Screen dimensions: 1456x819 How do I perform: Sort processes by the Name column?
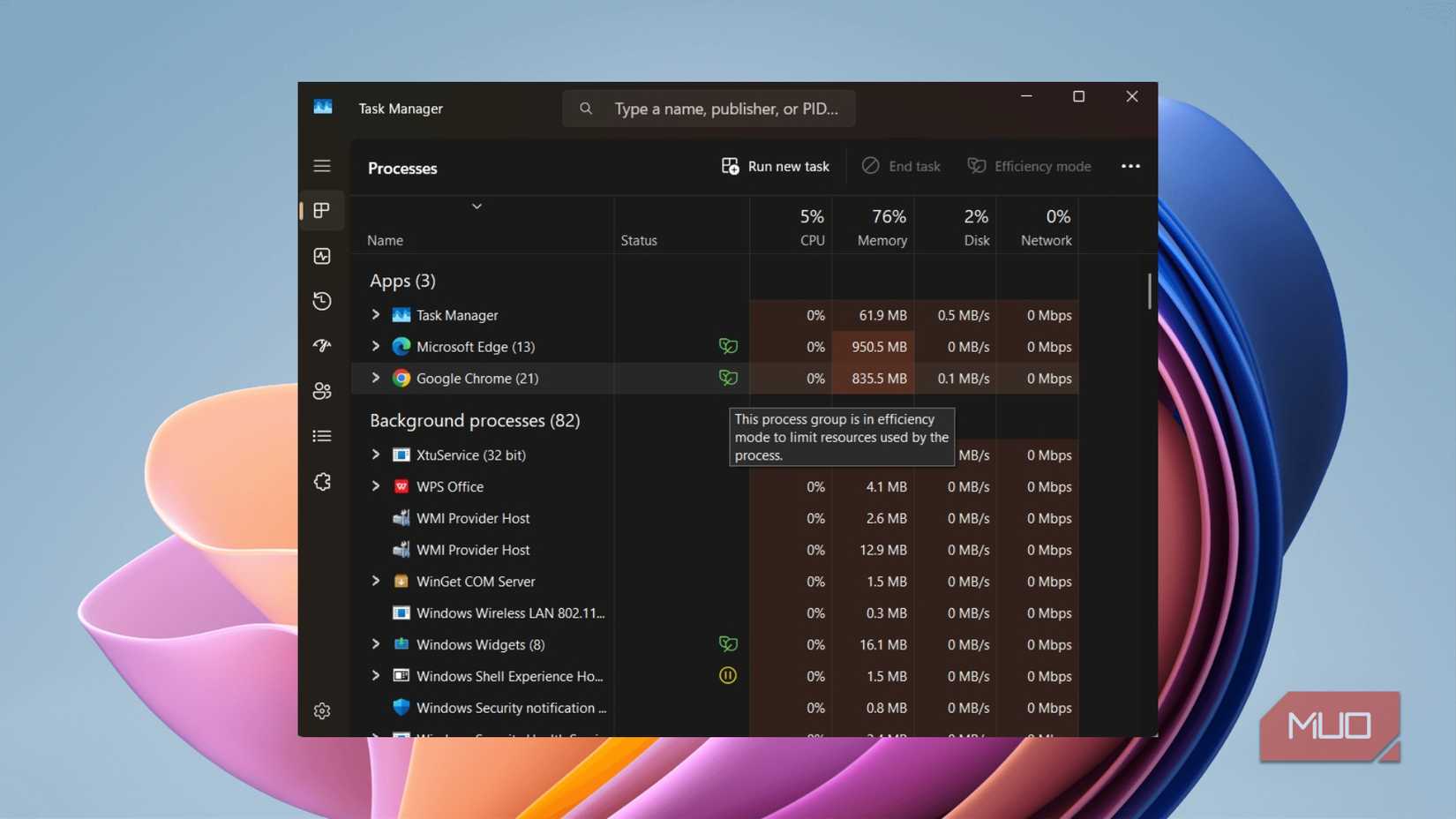[x=386, y=240]
